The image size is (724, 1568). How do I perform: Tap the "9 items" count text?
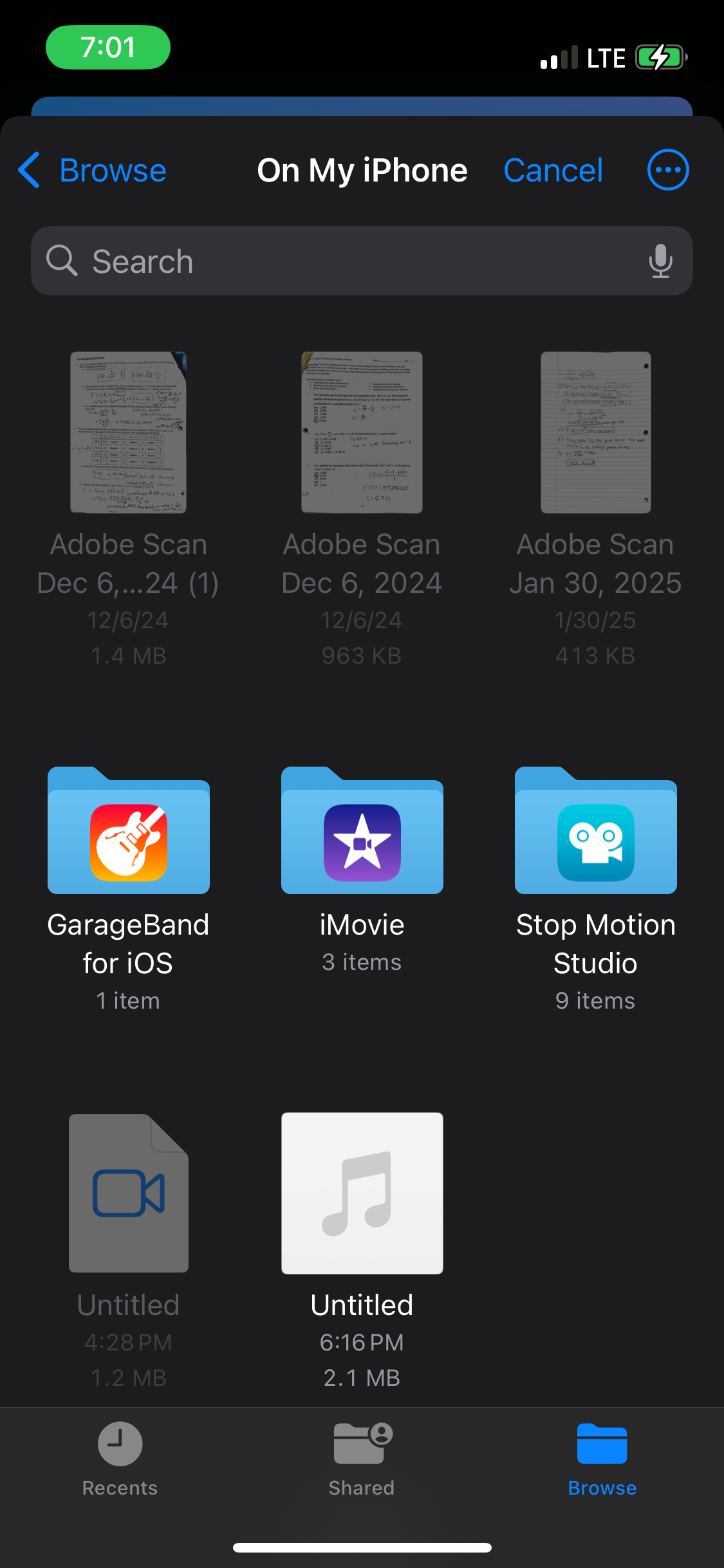595,1001
